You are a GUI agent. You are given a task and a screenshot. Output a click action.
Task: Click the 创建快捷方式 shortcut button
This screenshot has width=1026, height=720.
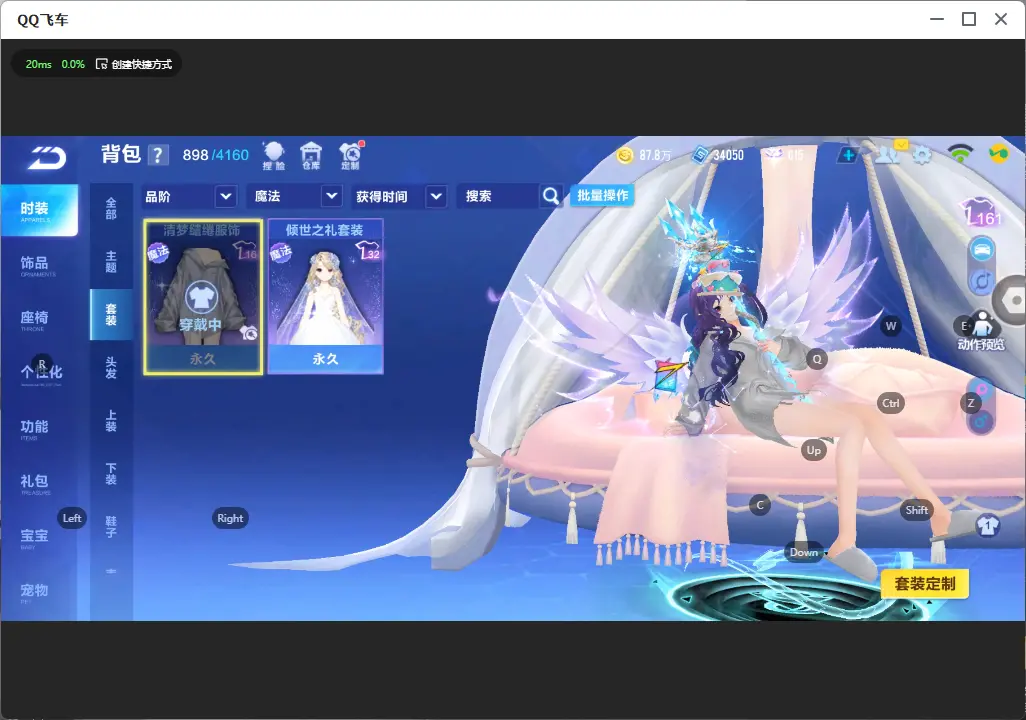[x=134, y=64]
